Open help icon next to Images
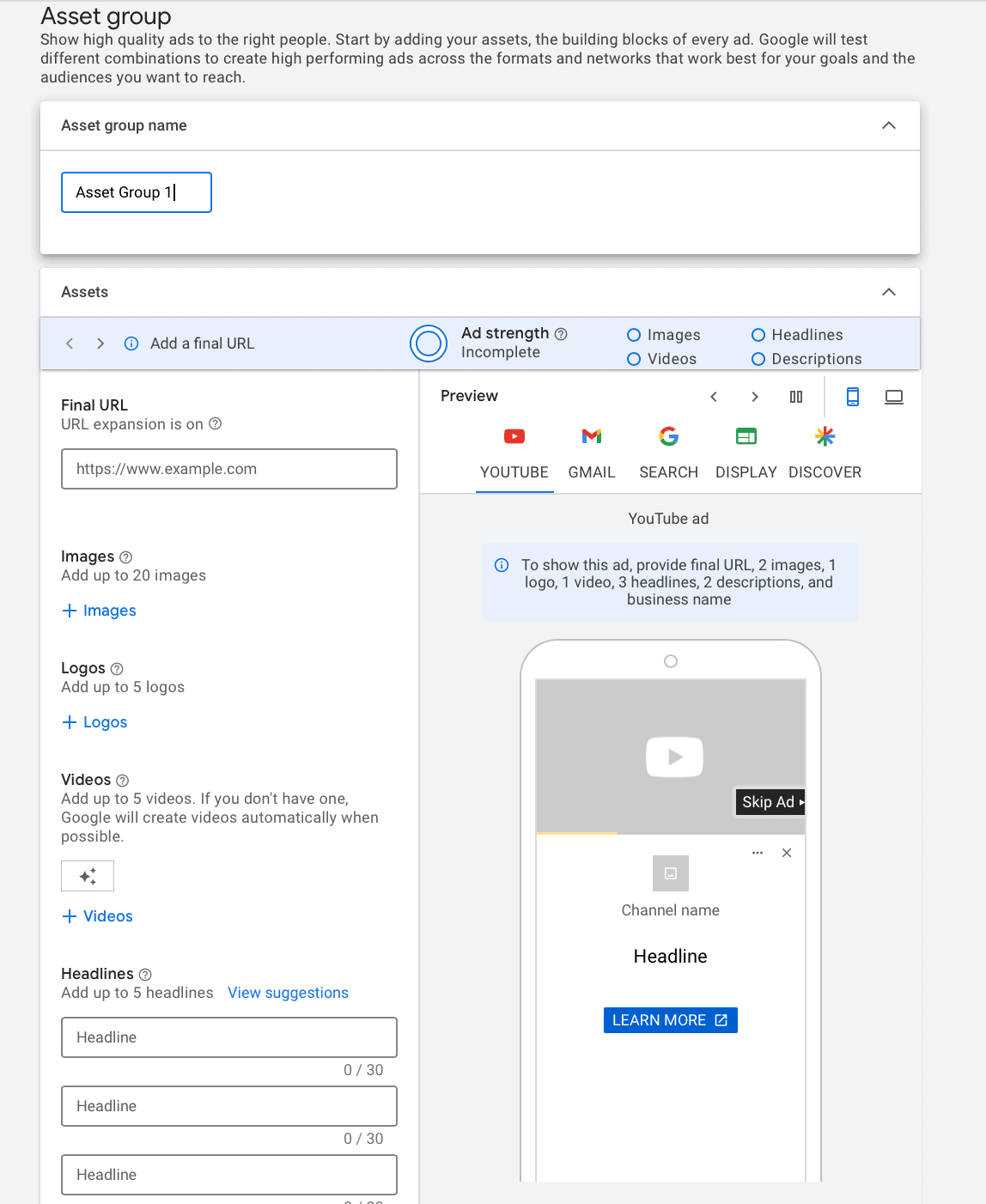Image resolution: width=986 pixels, height=1204 pixels. (126, 557)
